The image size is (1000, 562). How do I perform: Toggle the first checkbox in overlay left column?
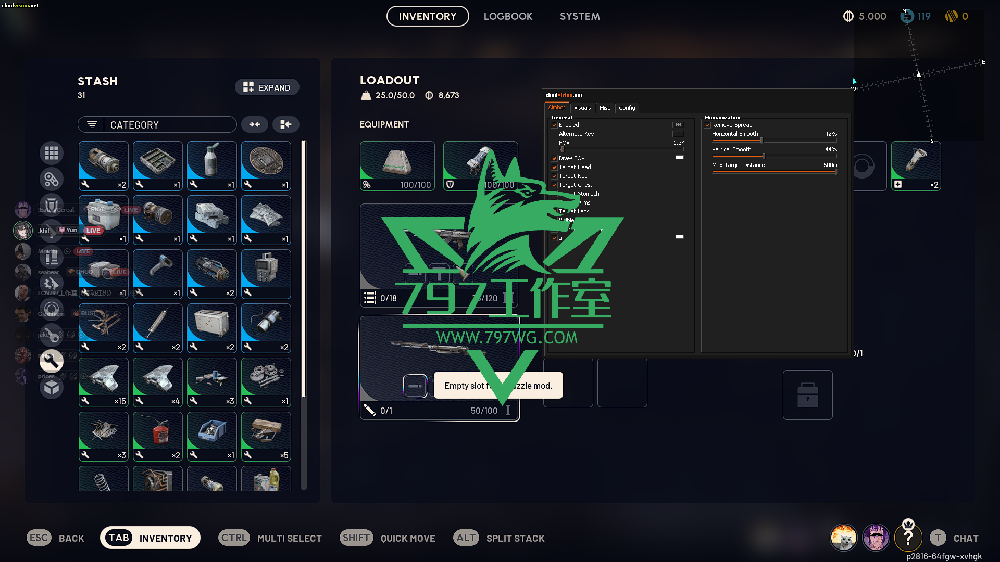tap(555, 124)
